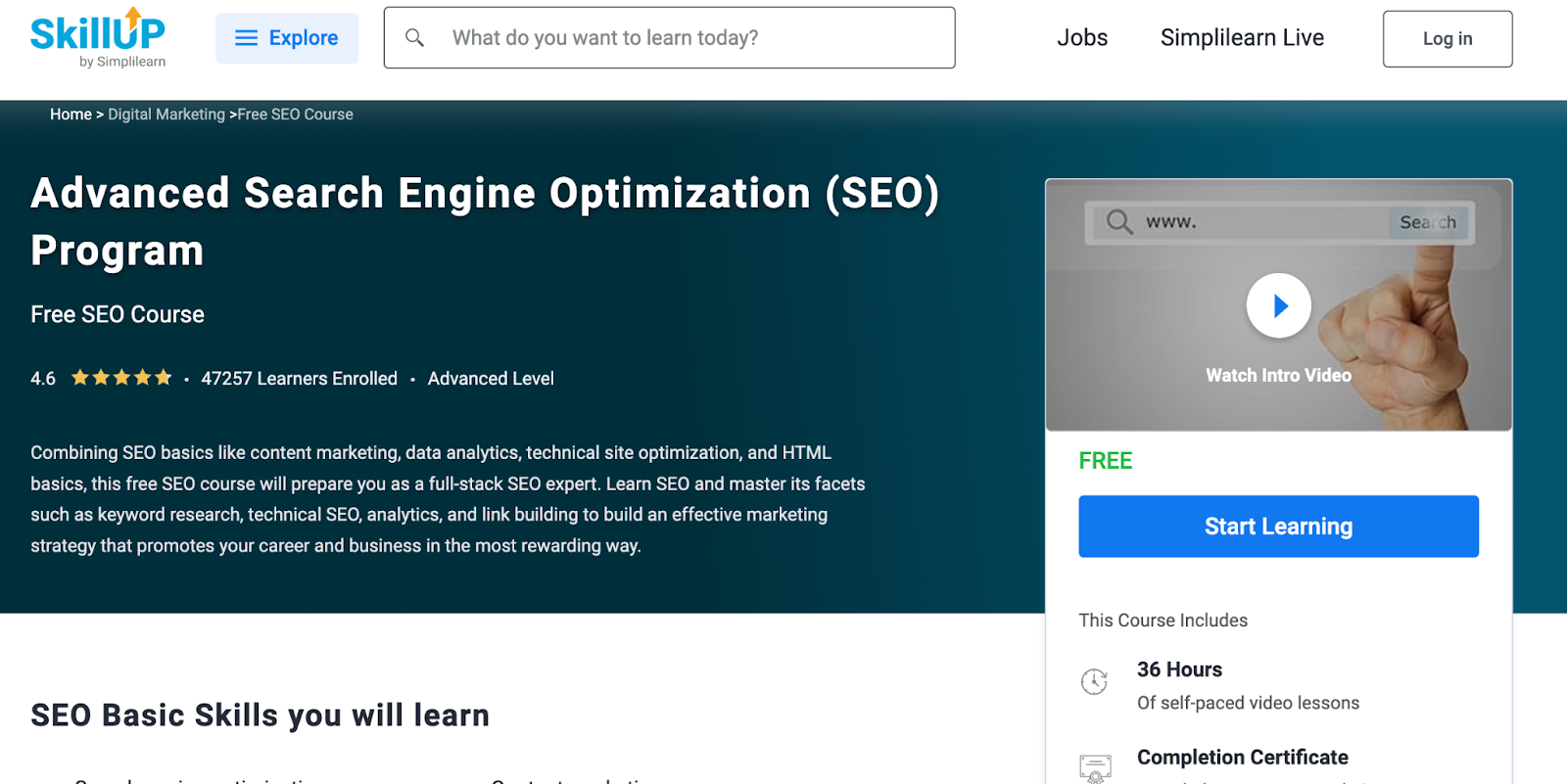Click the Log in button
The image size is (1567, 784).
[x=1448, y=39]
